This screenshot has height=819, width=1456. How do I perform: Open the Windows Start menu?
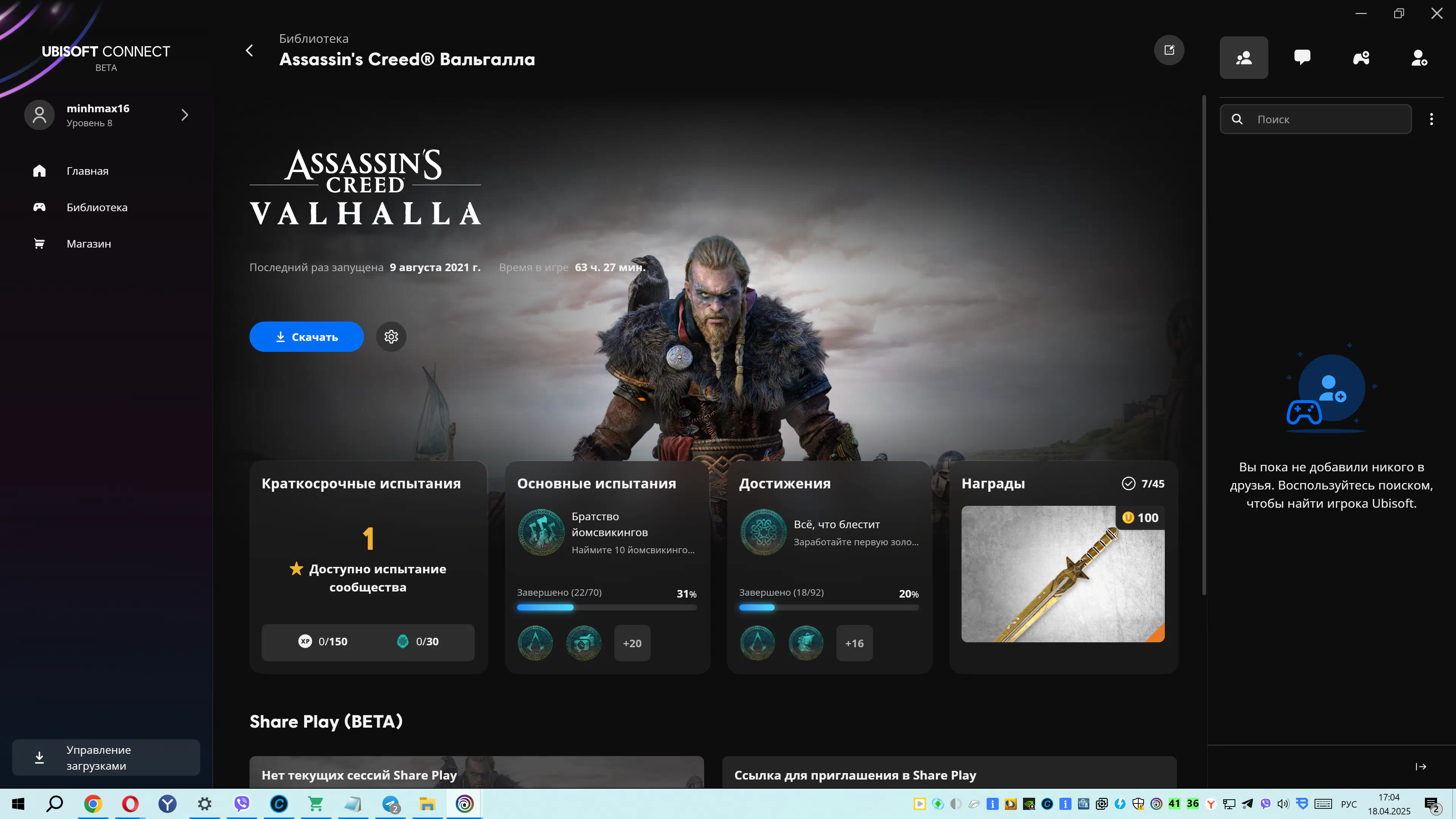coord(18,804)
